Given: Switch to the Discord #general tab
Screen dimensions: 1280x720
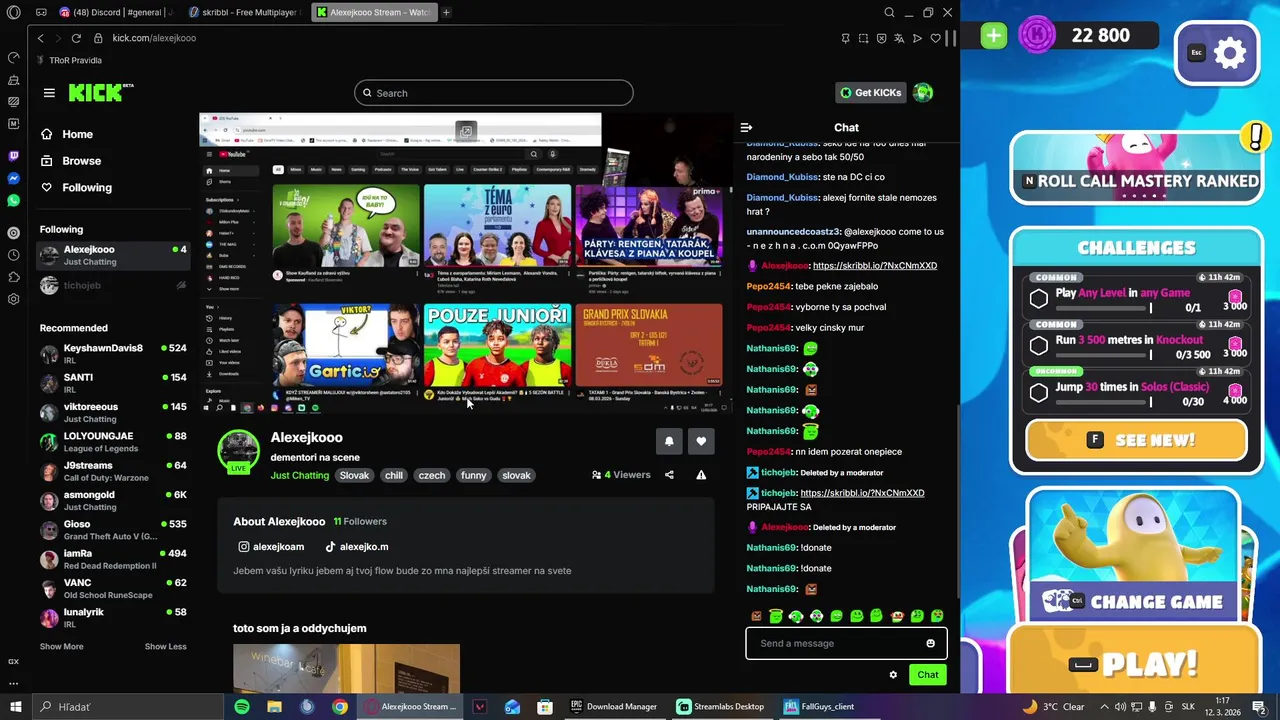Looking at the screenshot, I should (x=116, y=12).
